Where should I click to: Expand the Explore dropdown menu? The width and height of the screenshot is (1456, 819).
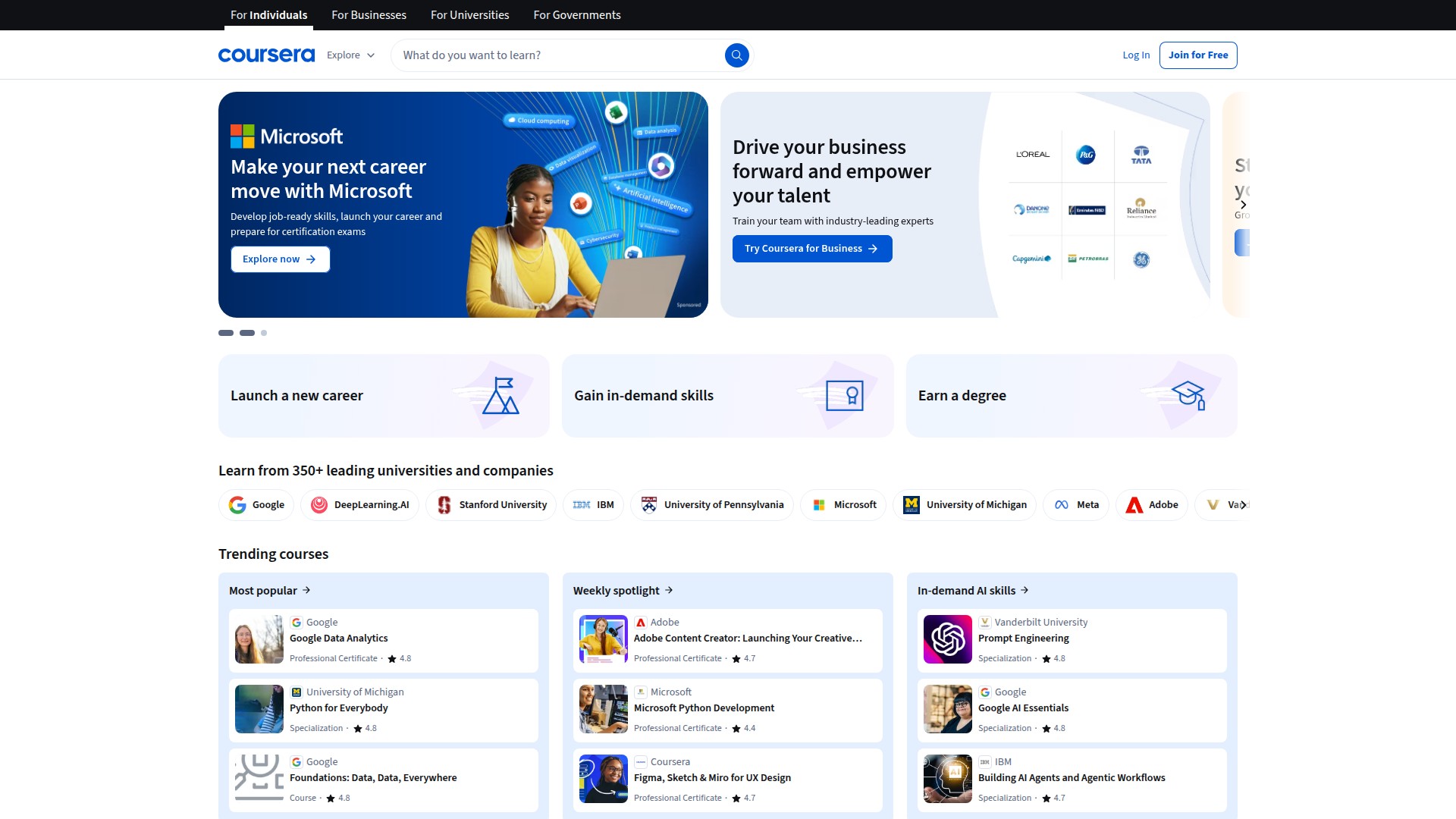coord(350,55)
